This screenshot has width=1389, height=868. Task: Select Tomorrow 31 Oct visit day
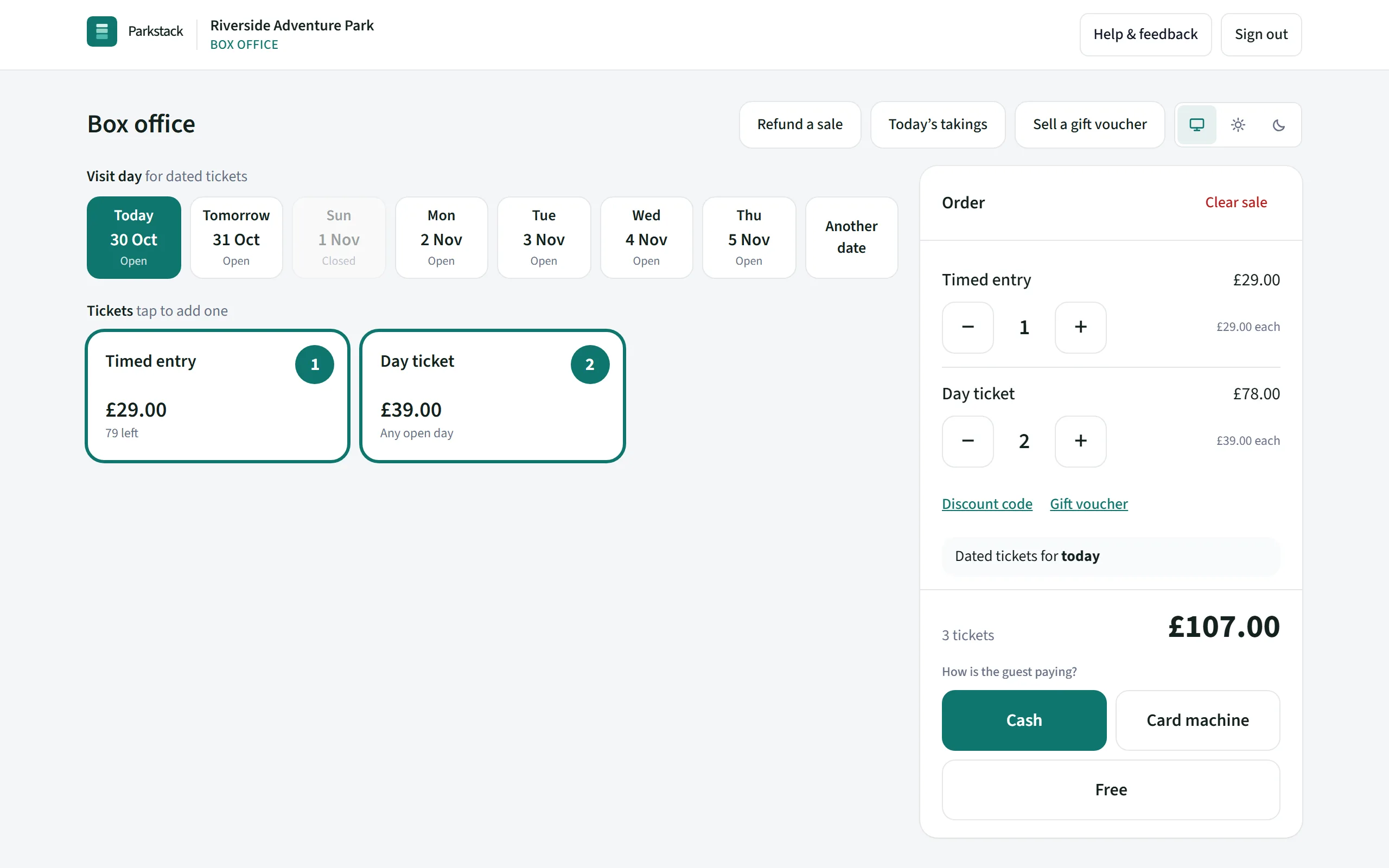[x=236, y=238]
